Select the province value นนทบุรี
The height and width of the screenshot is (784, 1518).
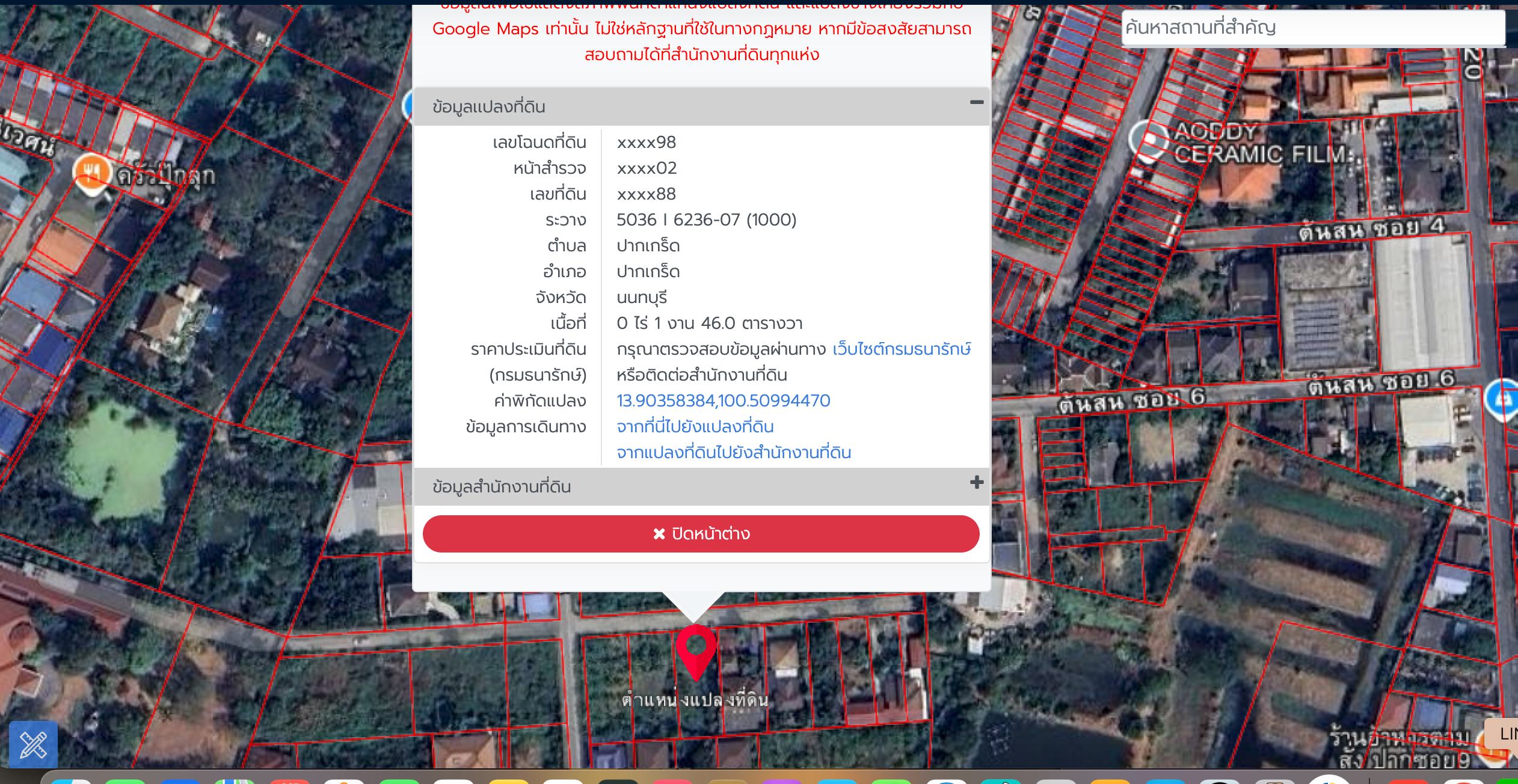(x=642, y=298)
